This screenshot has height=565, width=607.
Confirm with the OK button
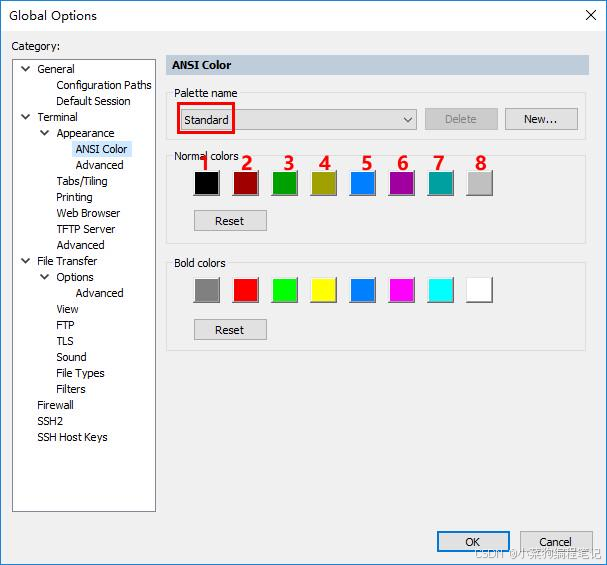click(473, 541)
